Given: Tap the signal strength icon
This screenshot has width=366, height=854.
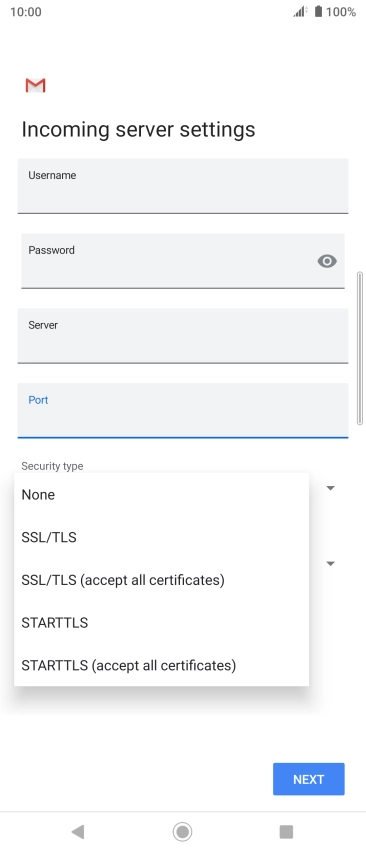Looking at the screenshot, I should 300,11.
